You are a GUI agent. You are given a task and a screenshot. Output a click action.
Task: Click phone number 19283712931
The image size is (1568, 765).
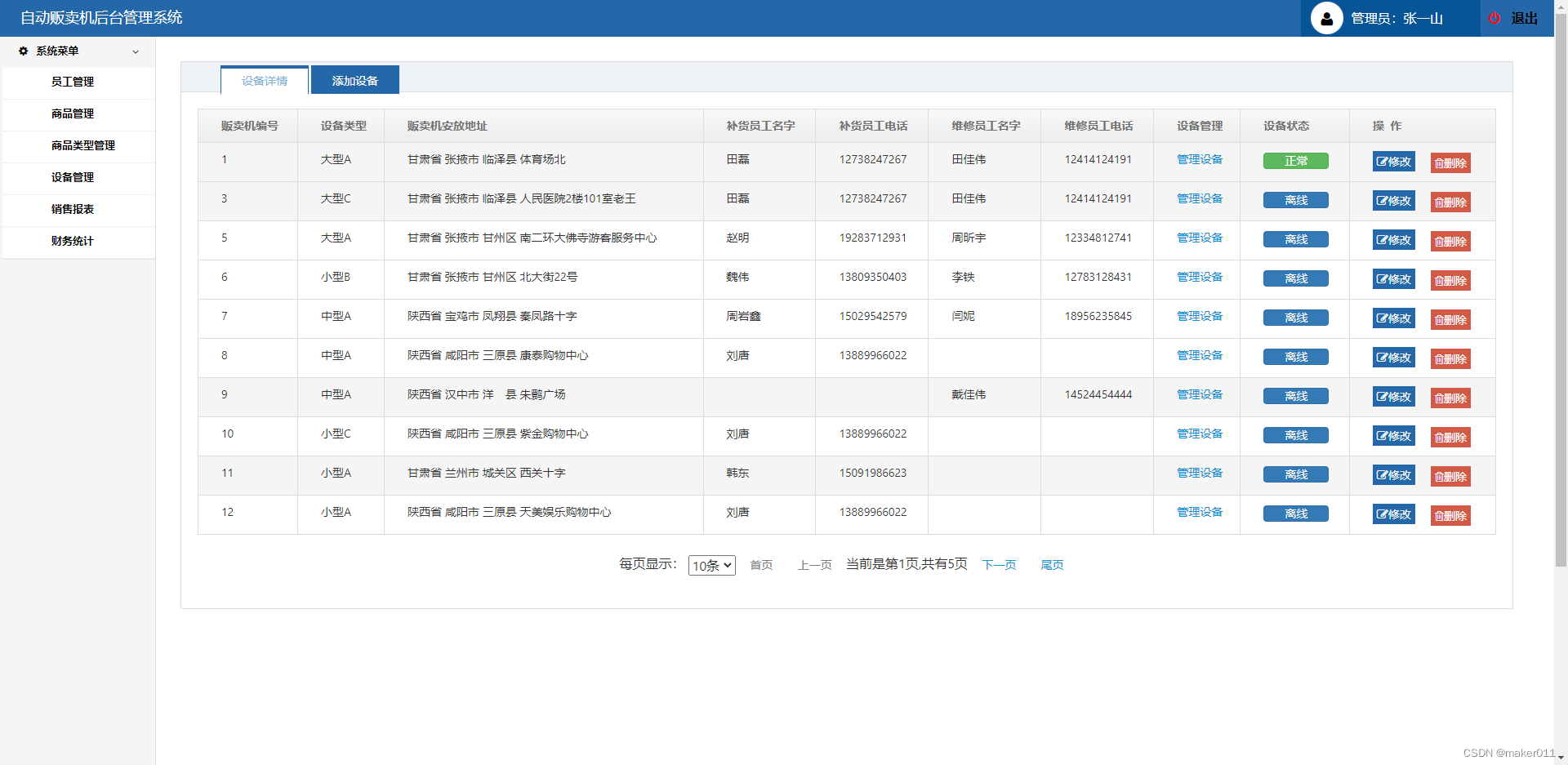[x=873, y=238]
